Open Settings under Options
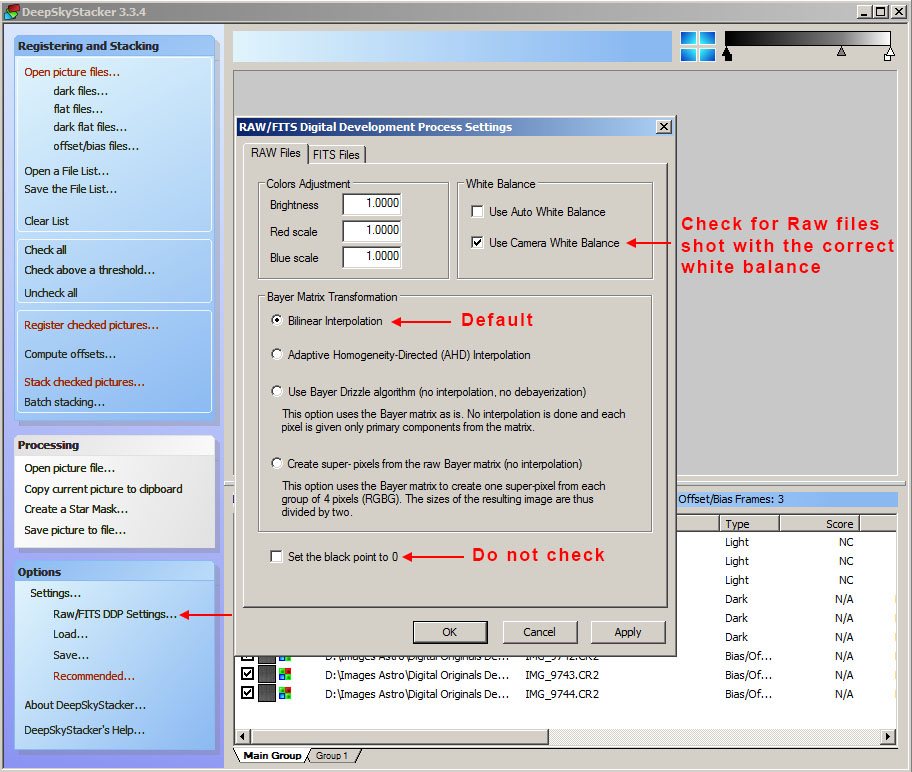Viewport: 912px width, 772px height. pyautogui.click(x=55, y=593)
